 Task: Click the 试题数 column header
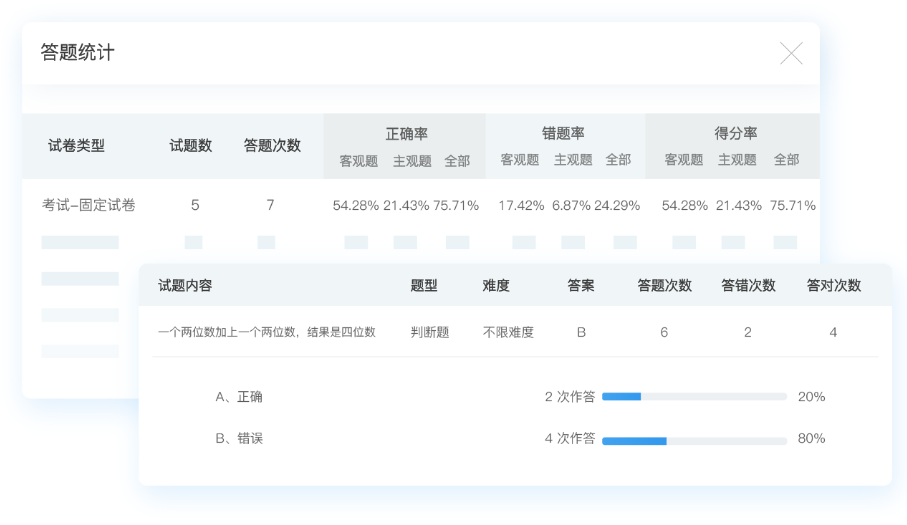pos(190,145)
